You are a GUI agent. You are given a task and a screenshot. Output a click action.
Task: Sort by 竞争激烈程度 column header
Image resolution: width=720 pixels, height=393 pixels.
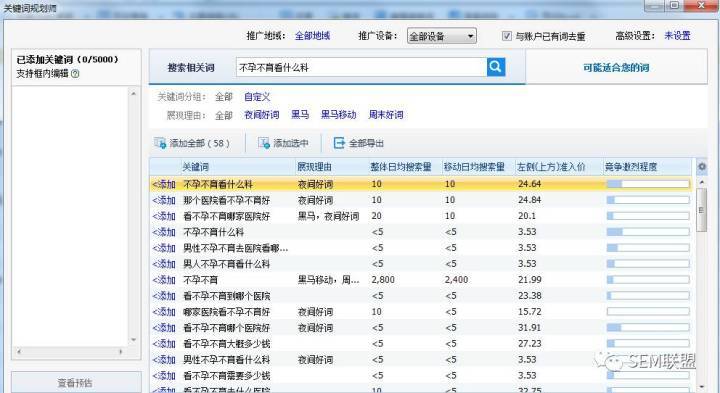point(631,167)
